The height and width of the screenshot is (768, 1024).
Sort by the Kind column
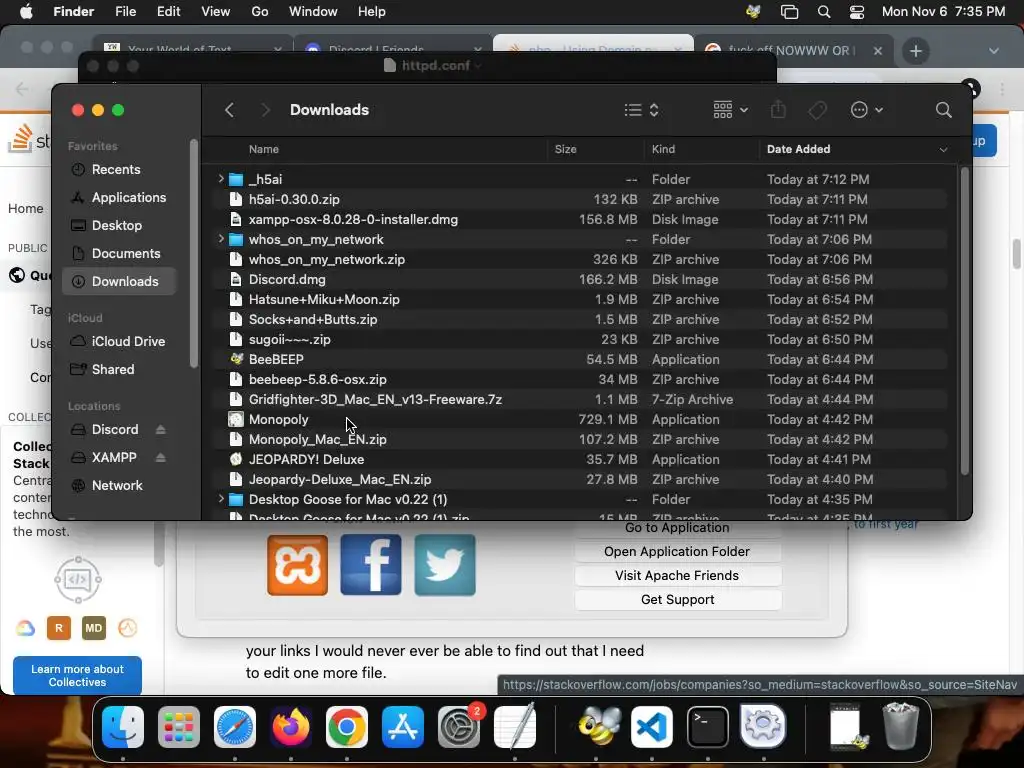click(664, 150)
